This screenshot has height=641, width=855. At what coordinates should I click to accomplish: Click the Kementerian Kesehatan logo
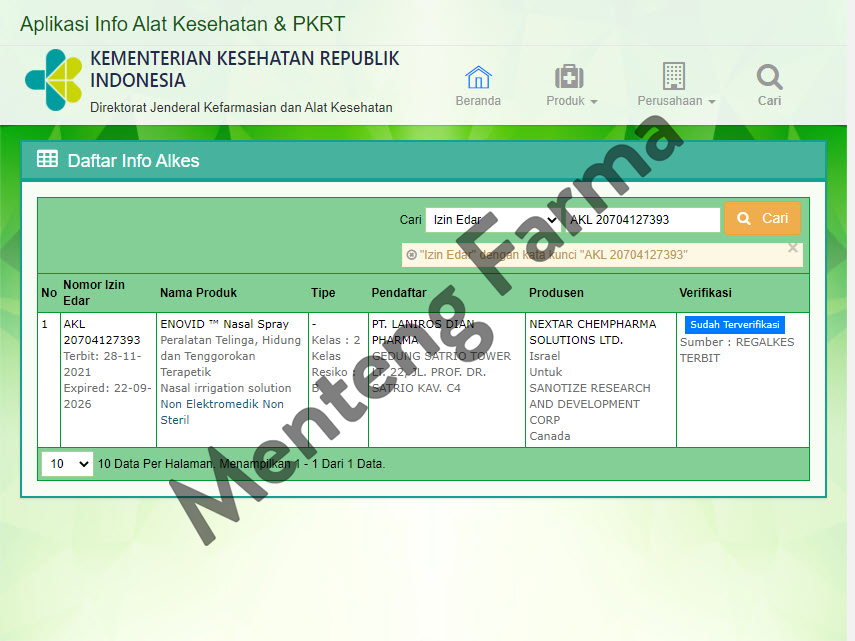pyautogui.click(x=53, y=80)
